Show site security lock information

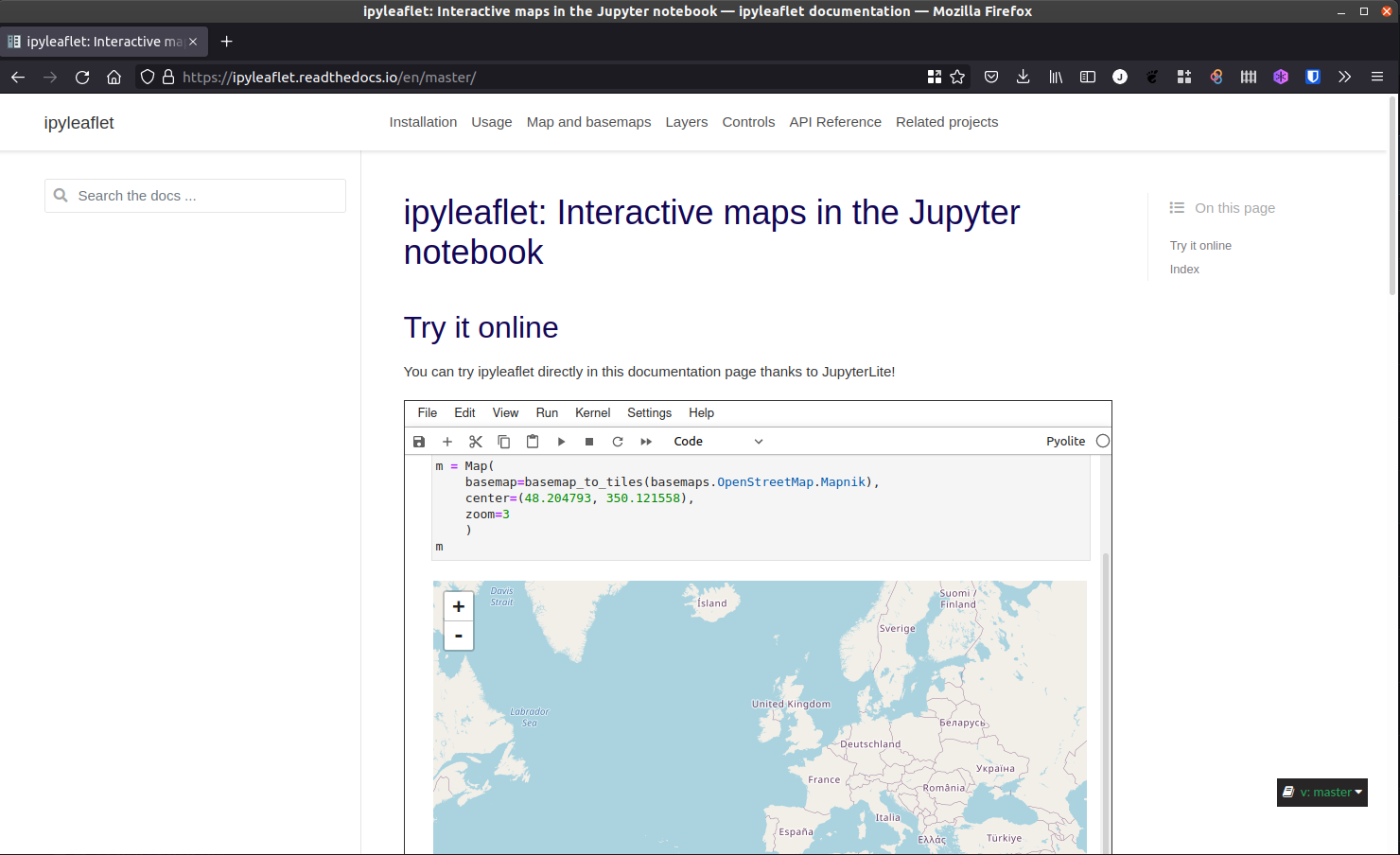point(168,78)
